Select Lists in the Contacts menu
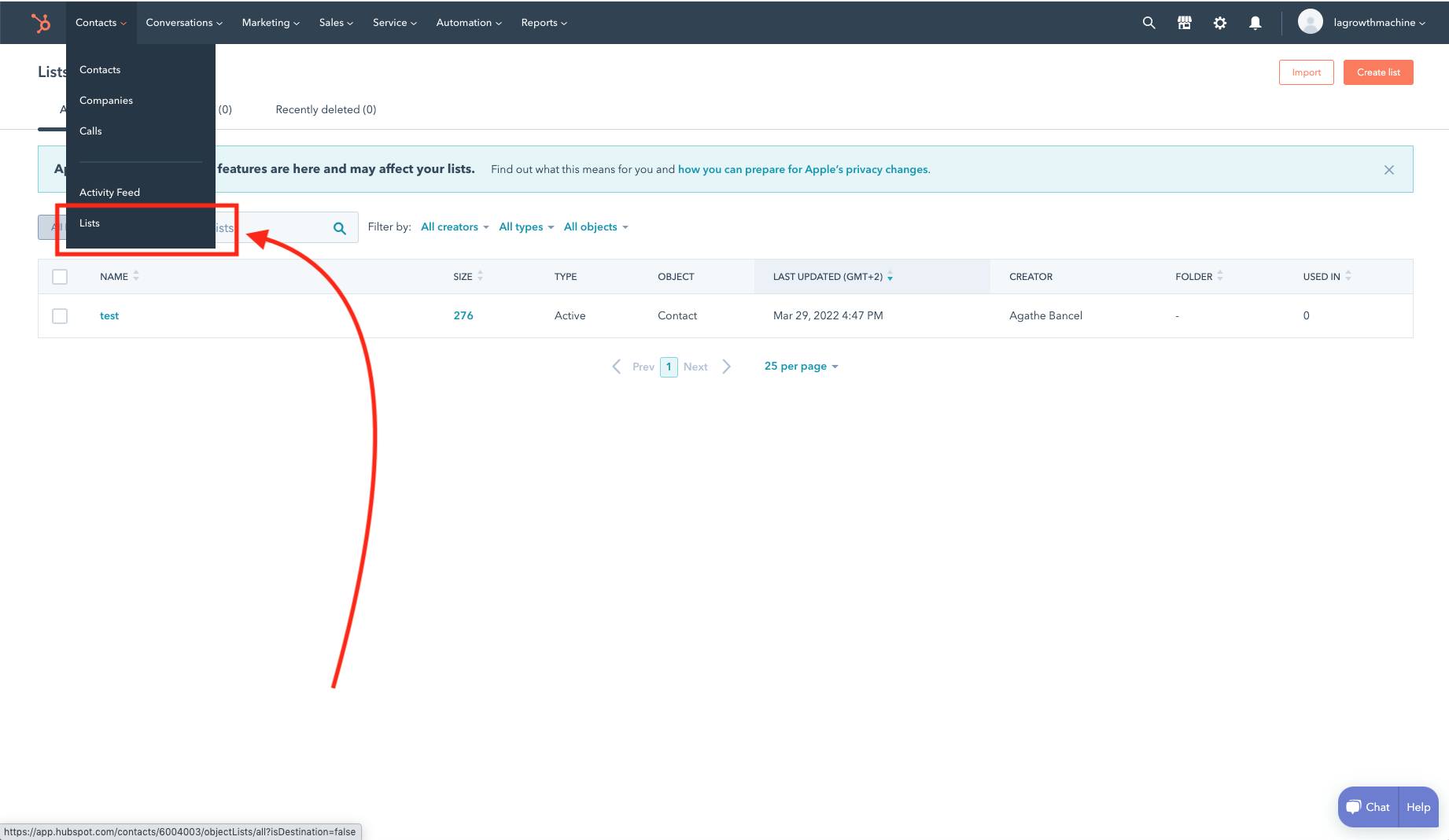 pyautogui.click(x=90, y=223)
